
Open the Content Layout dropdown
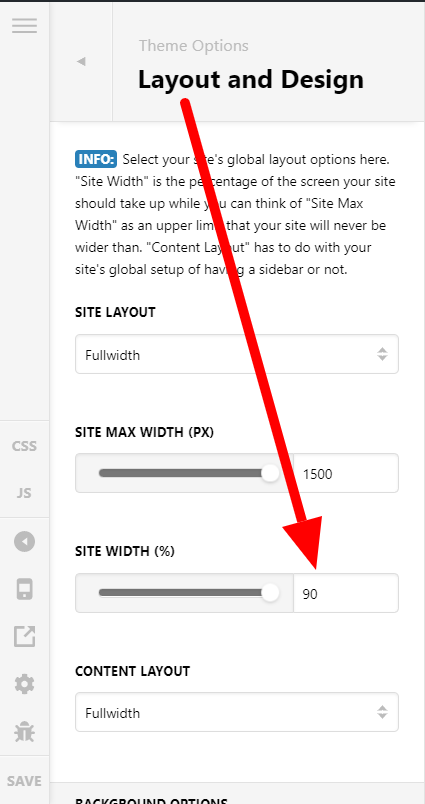point(237,712)
